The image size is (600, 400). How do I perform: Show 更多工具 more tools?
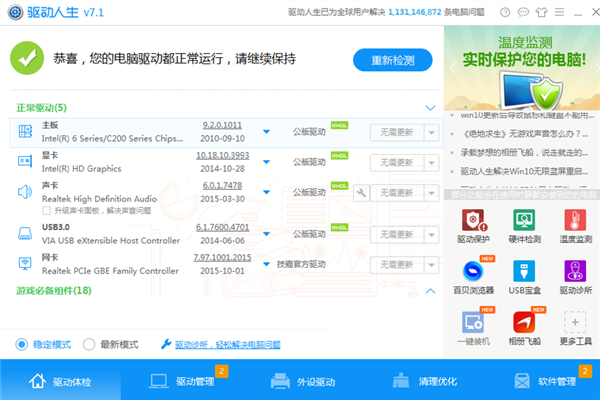pos(576,327)
